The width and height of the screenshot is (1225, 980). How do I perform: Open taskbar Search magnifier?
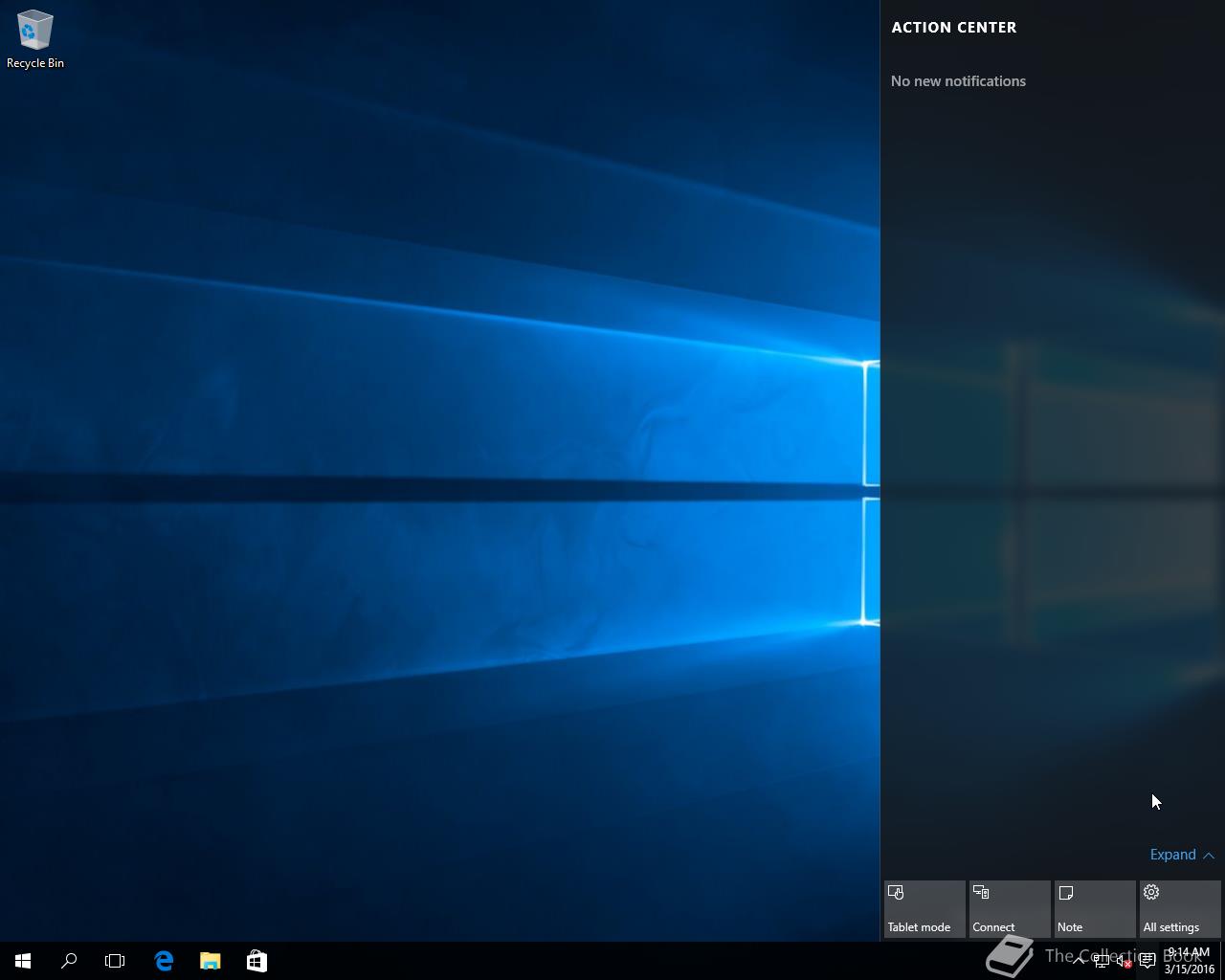[69, 961]
